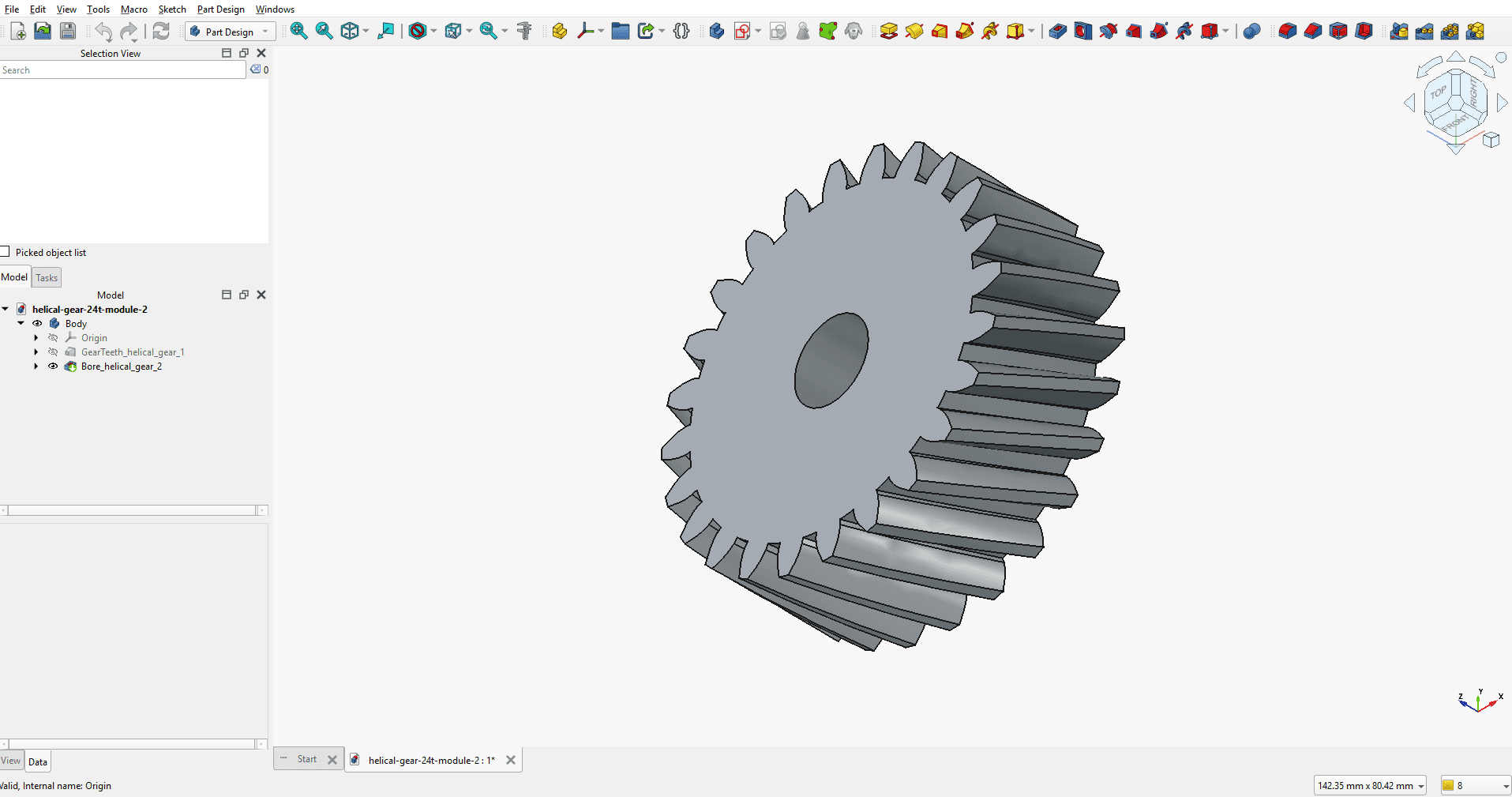1512x797 pixels.
Task: Click the Create Part yellow icon
Action: point(560,32)
